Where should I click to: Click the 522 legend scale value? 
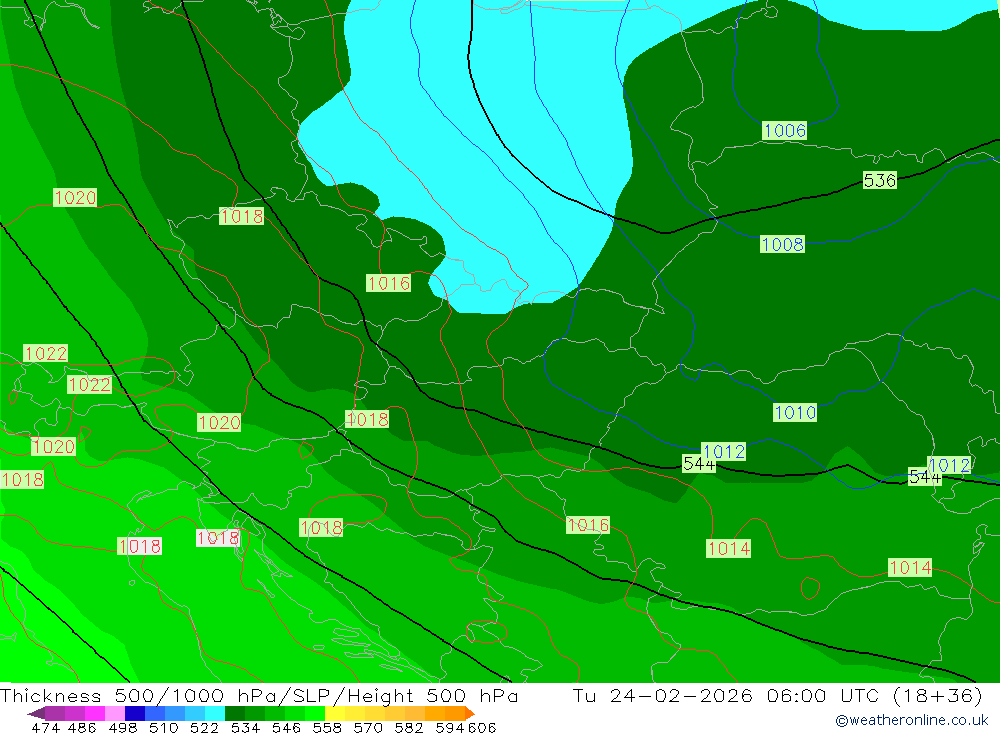(x=205, y=728)
